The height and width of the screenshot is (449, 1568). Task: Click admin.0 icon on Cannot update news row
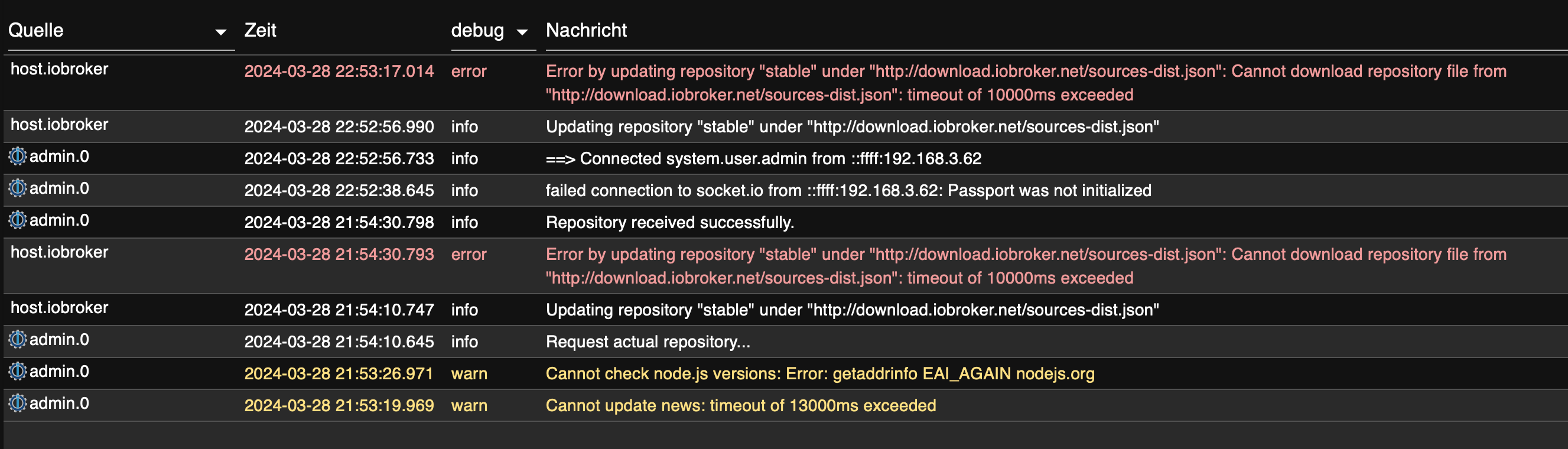[18, 403]
